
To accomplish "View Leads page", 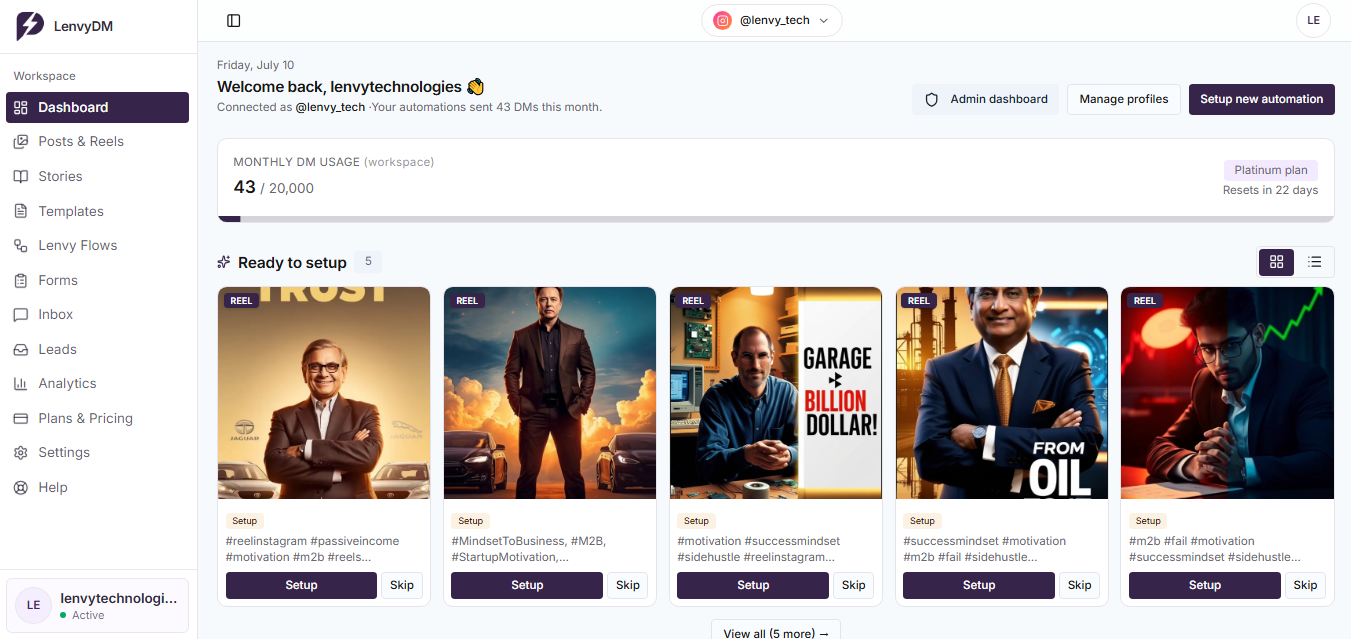I will click(97, 349).
